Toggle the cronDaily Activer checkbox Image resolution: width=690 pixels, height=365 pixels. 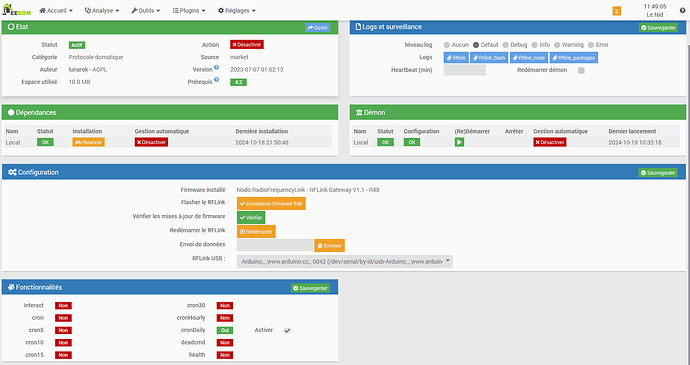coord(287,330)
